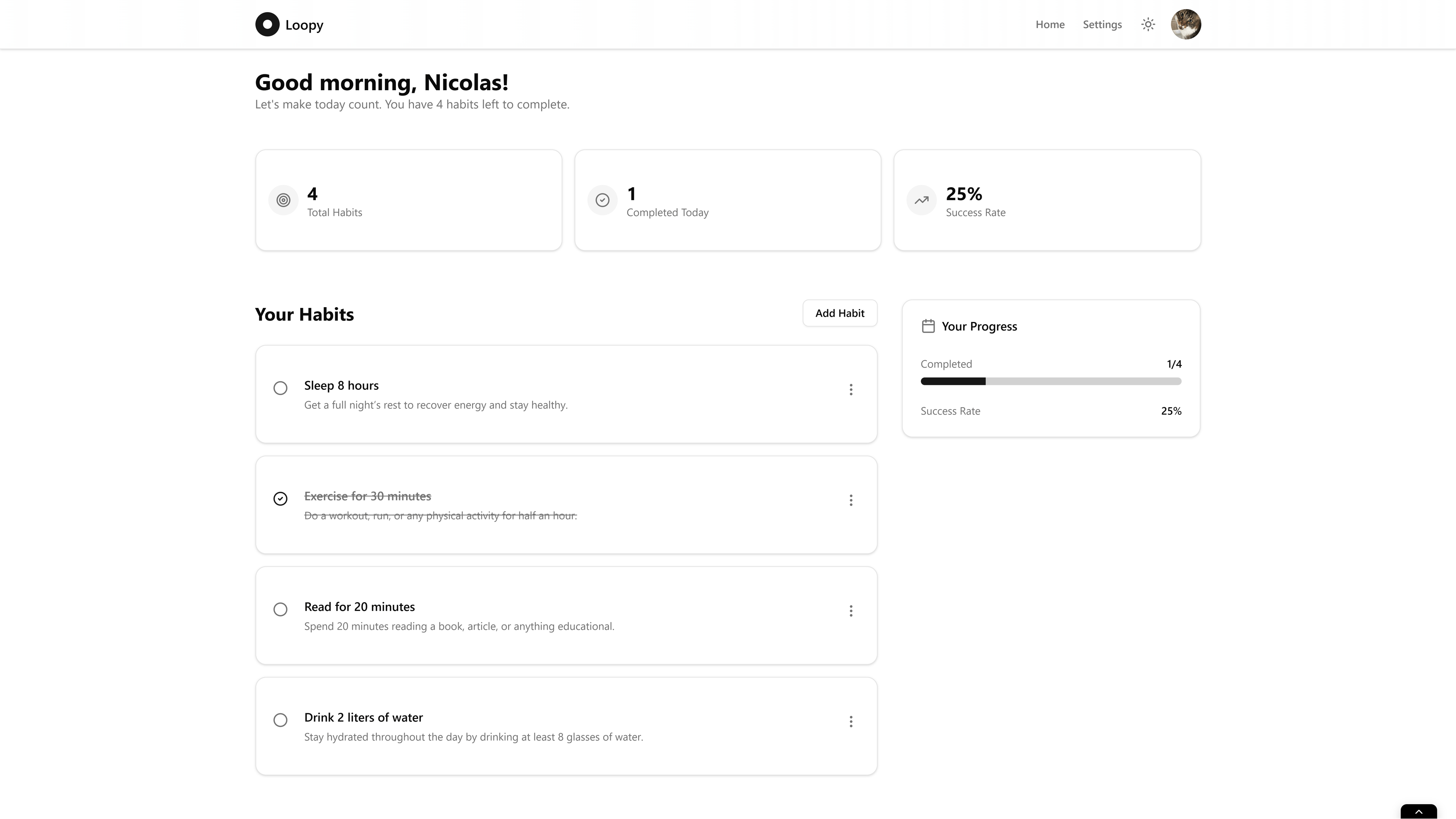1456x819 pixels.
Task: Open Settings from the top navigation
Action: coord(1101,24)
